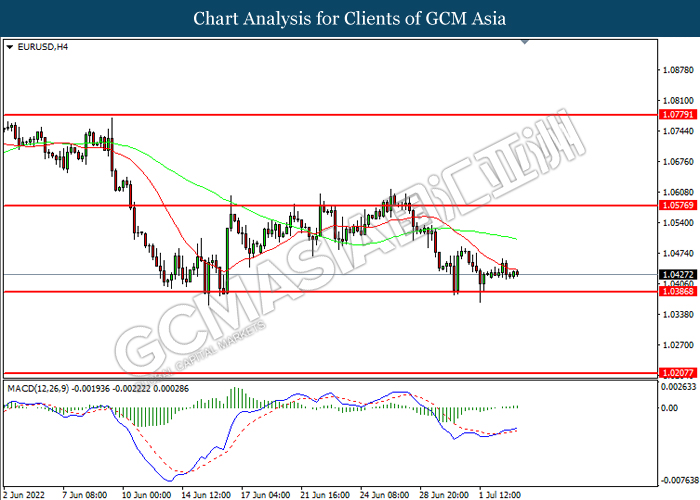This screenshot has width=700, height=500.
Task: Click the 1 Jul 12:00 time label
Action: pos(500,495)
